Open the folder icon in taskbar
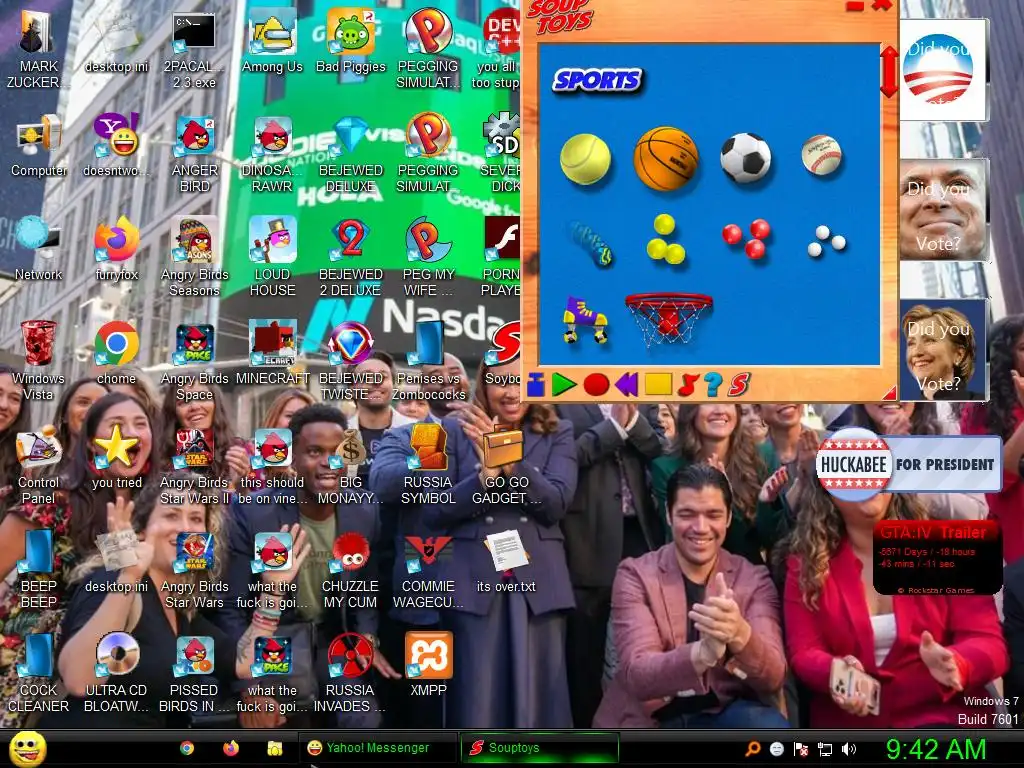The width and height of the screenshot is (1024, 768). (275, 748)
